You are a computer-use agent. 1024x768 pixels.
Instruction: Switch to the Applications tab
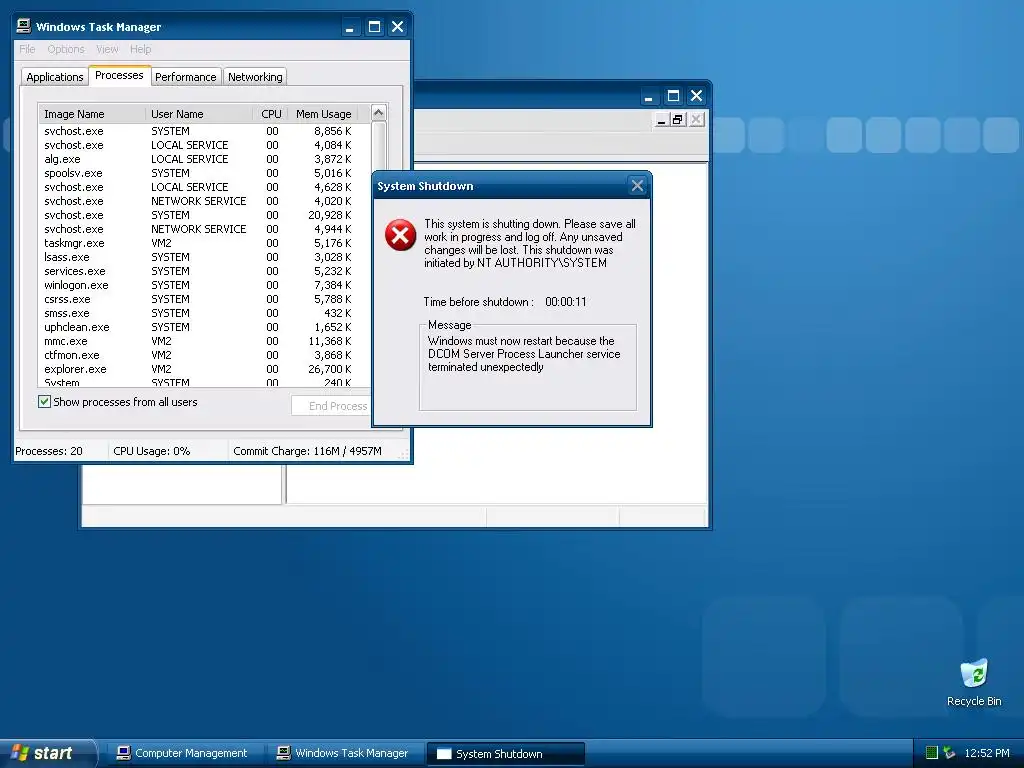pos(55,77)
